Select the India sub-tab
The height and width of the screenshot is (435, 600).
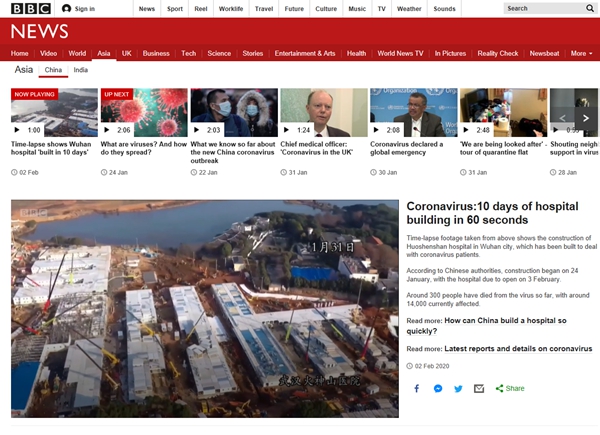80,71
